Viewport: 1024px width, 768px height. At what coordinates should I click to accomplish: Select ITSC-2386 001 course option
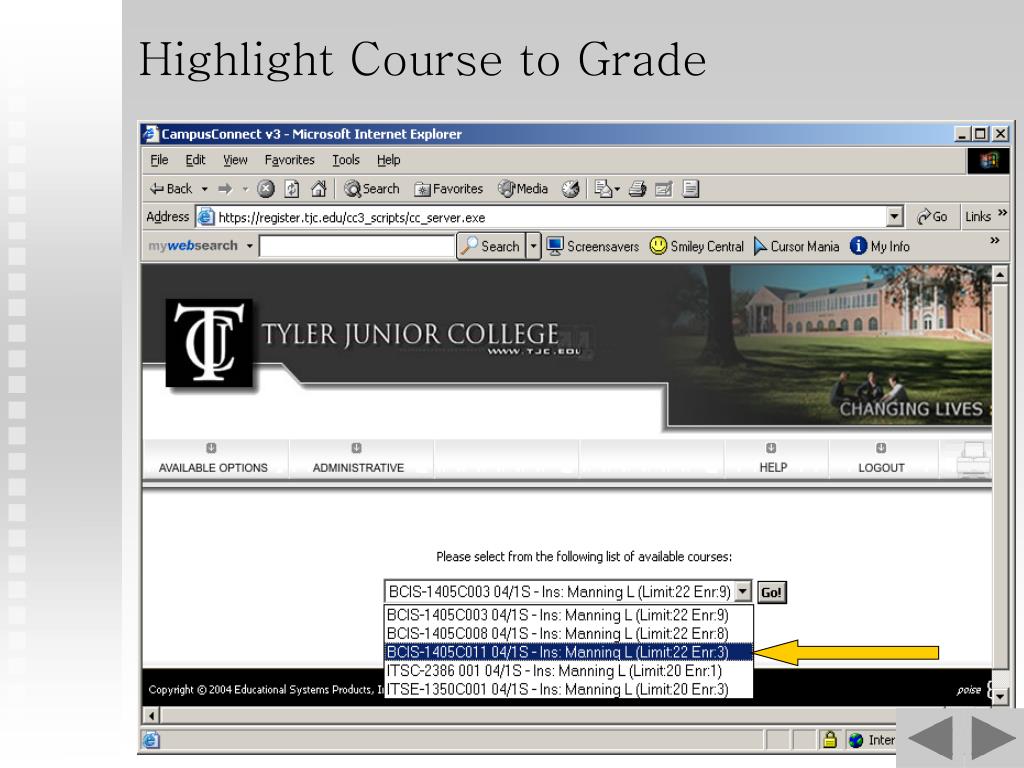pyautogui.click(x=568, y=671)
